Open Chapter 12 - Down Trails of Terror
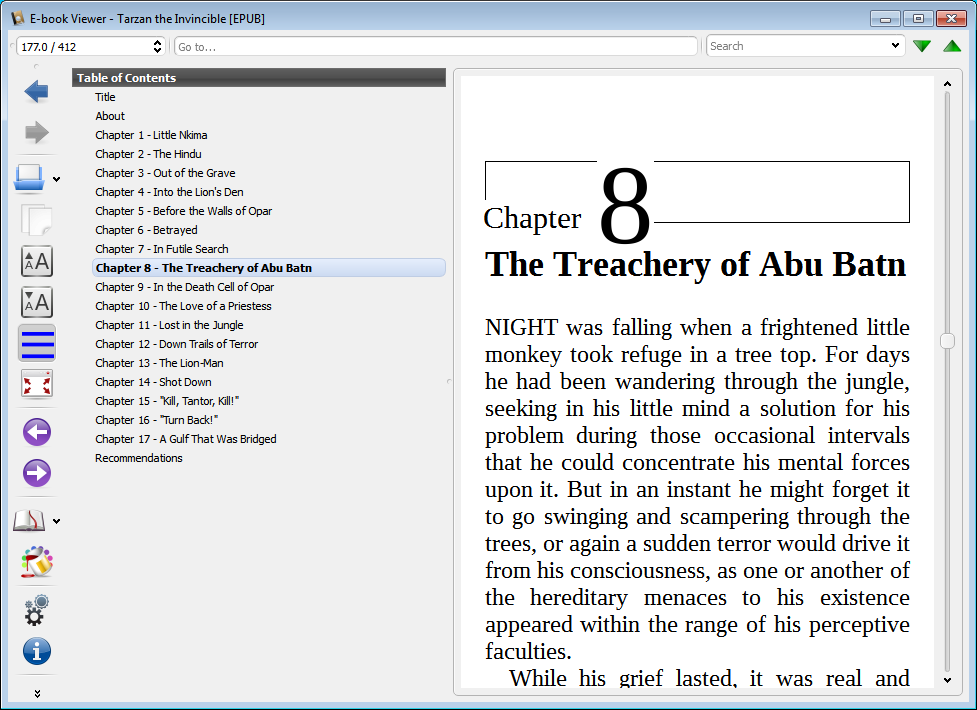 pyautogui.click(x=176, y=344)
